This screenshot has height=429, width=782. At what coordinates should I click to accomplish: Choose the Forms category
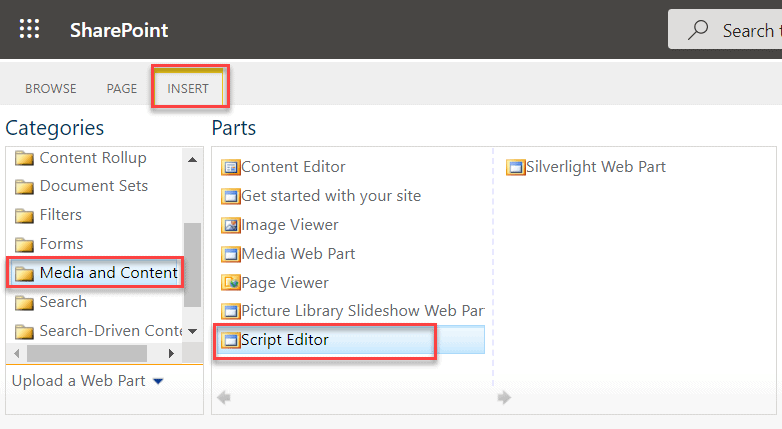[x=61, y=244]
